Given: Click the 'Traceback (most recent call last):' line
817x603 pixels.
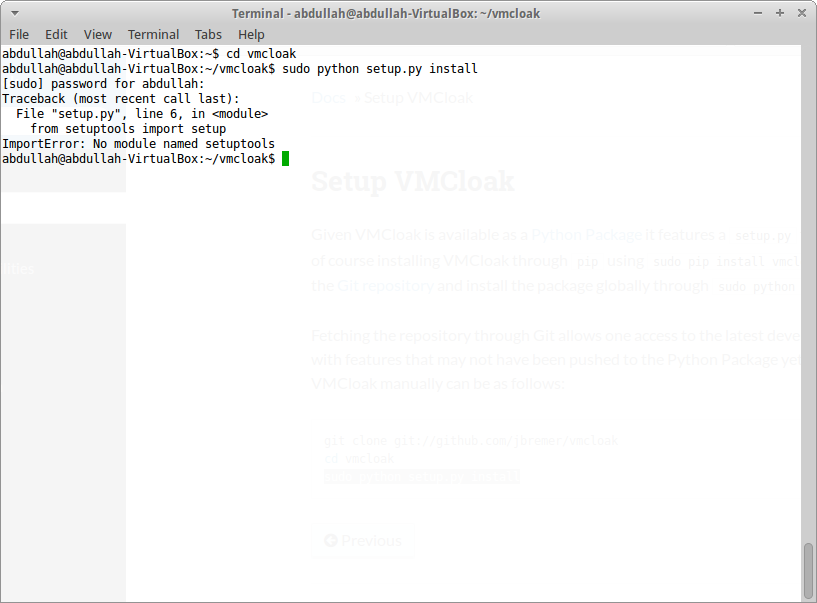Looking at the screenshot, I should click(121, 99).
